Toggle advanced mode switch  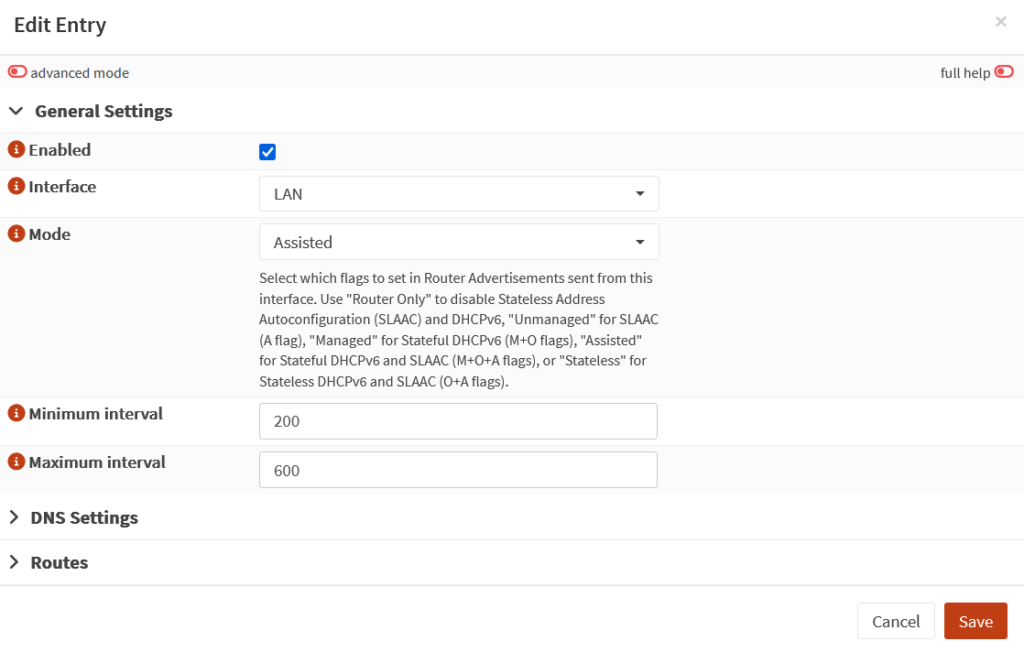pyautogui.click(x=18, y=72)
